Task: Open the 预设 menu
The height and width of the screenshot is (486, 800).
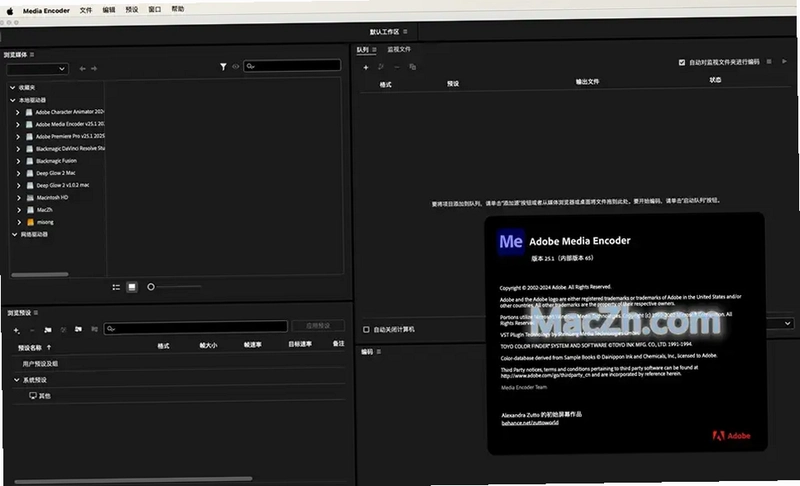Action: click(x=132, y=9)
